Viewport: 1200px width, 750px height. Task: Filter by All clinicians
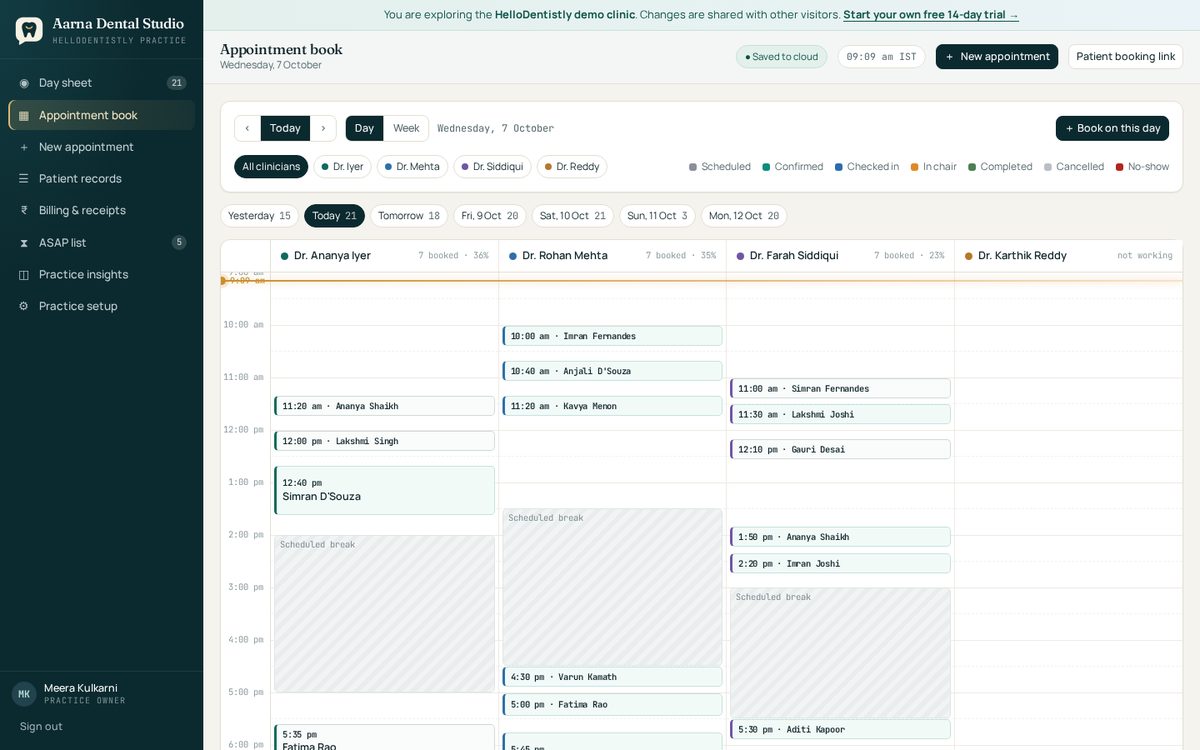(271, 167)
